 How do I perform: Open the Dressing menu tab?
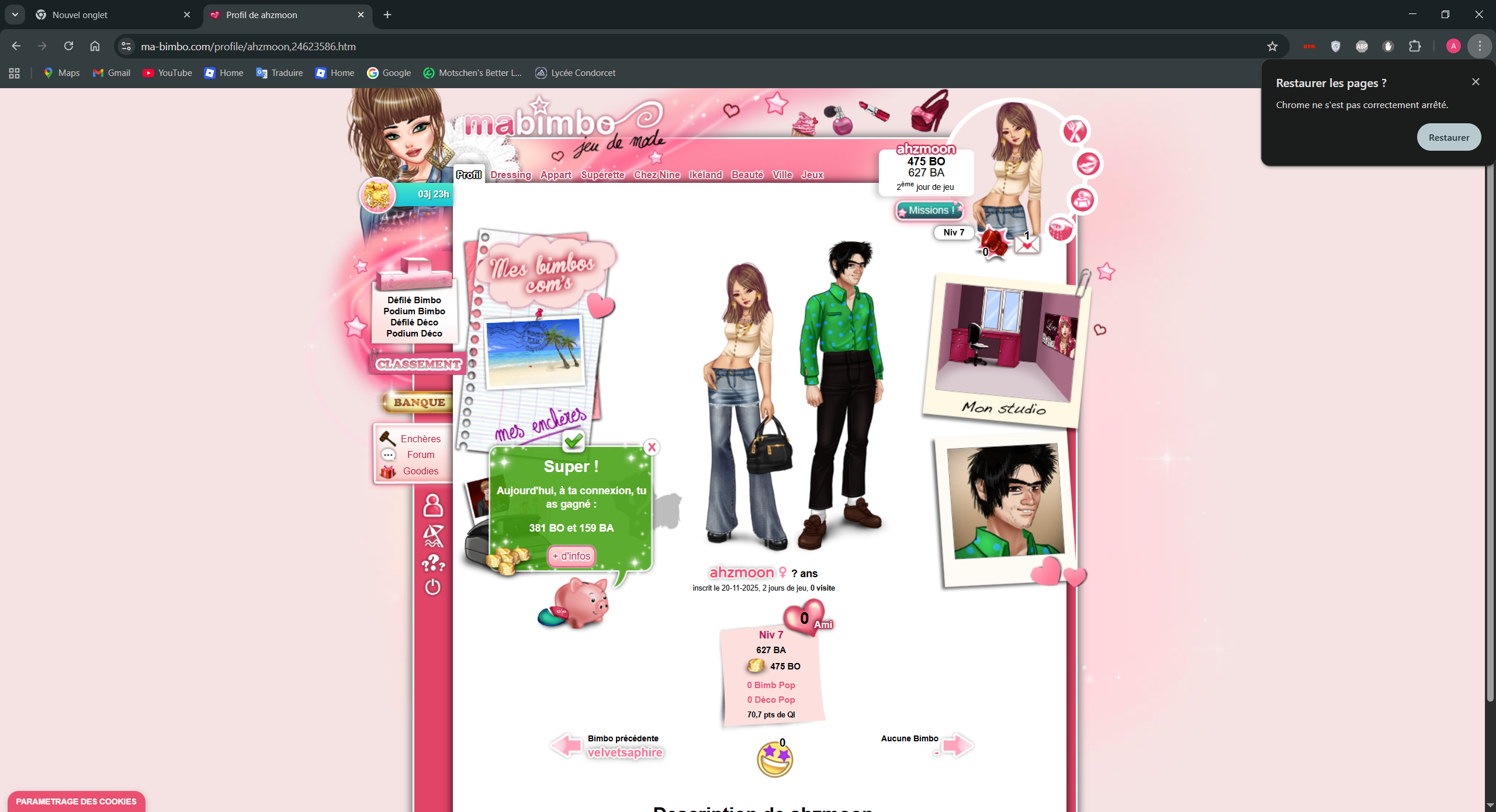(510, 175)
